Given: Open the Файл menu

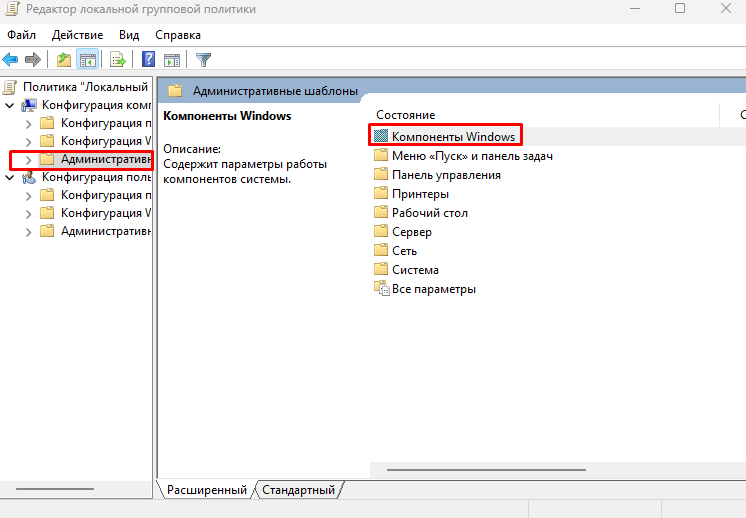Looking at the screenshot, I should [21, 35].
